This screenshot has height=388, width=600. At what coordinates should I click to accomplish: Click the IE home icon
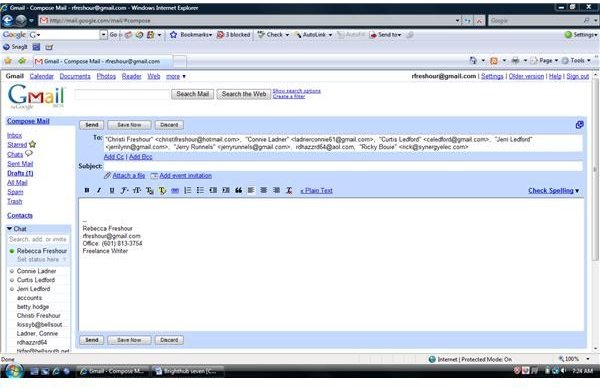click(473, 60)
